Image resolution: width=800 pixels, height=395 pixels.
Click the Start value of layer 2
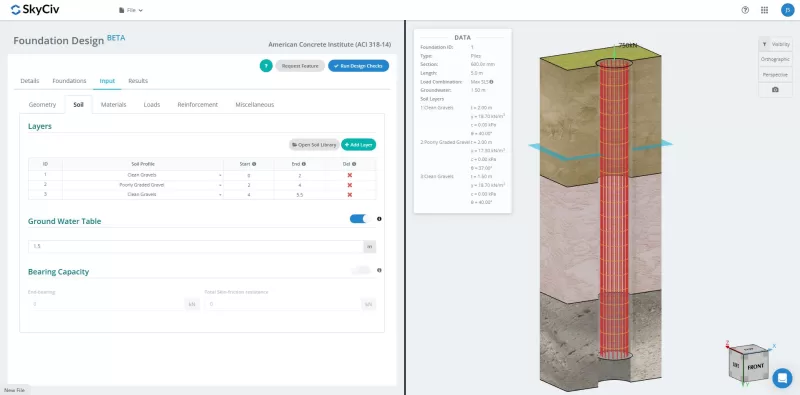pyautogui.click(x=248, y=185)
